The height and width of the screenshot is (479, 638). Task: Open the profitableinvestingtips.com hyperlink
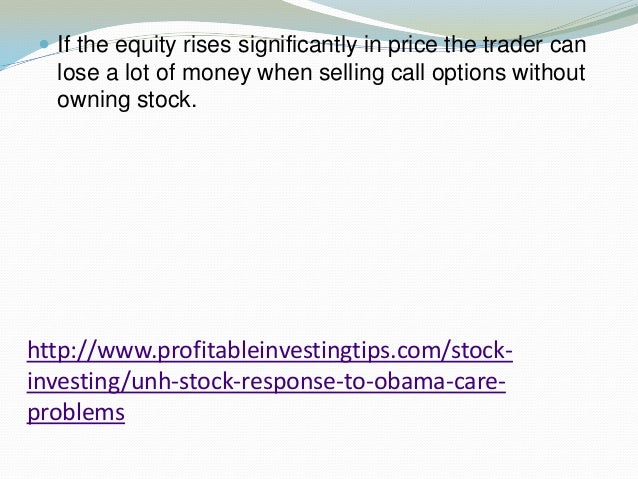[270, 381]
